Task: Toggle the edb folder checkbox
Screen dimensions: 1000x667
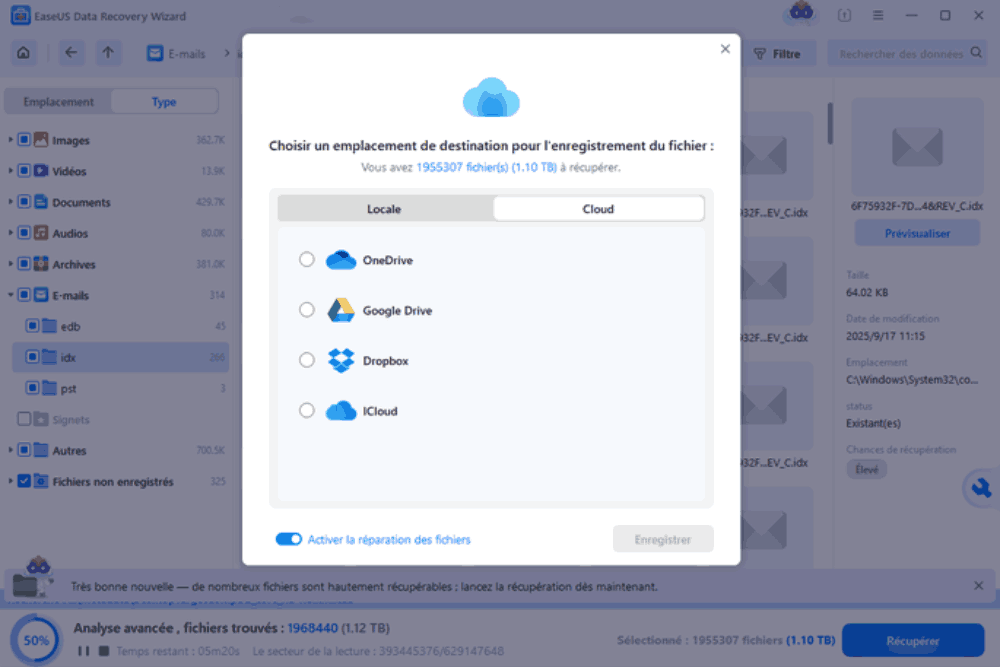Action: coord(33,326)
